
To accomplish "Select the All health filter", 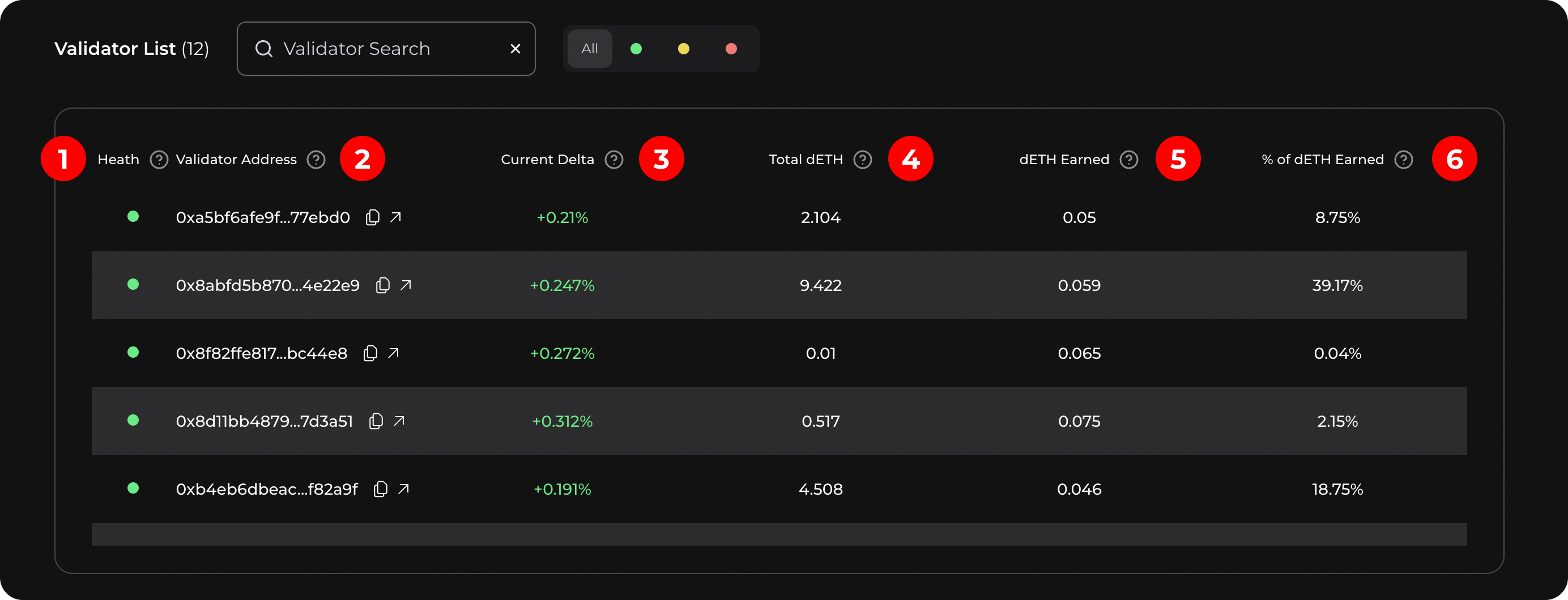I will [x=589, y=49].
